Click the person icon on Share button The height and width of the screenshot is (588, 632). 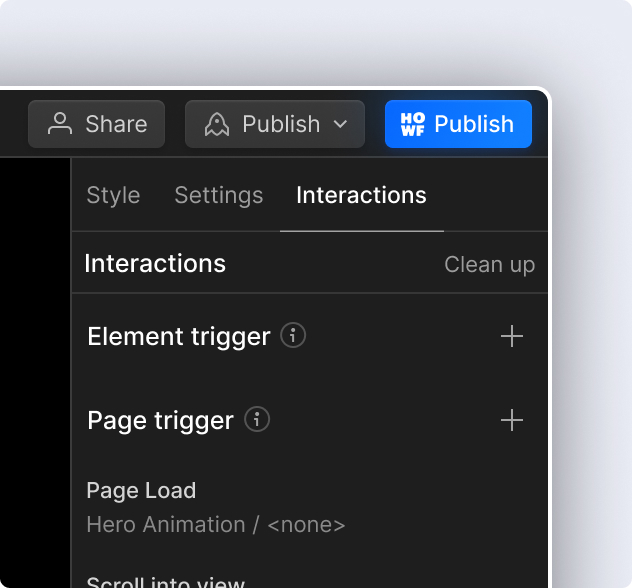point(60,124)
